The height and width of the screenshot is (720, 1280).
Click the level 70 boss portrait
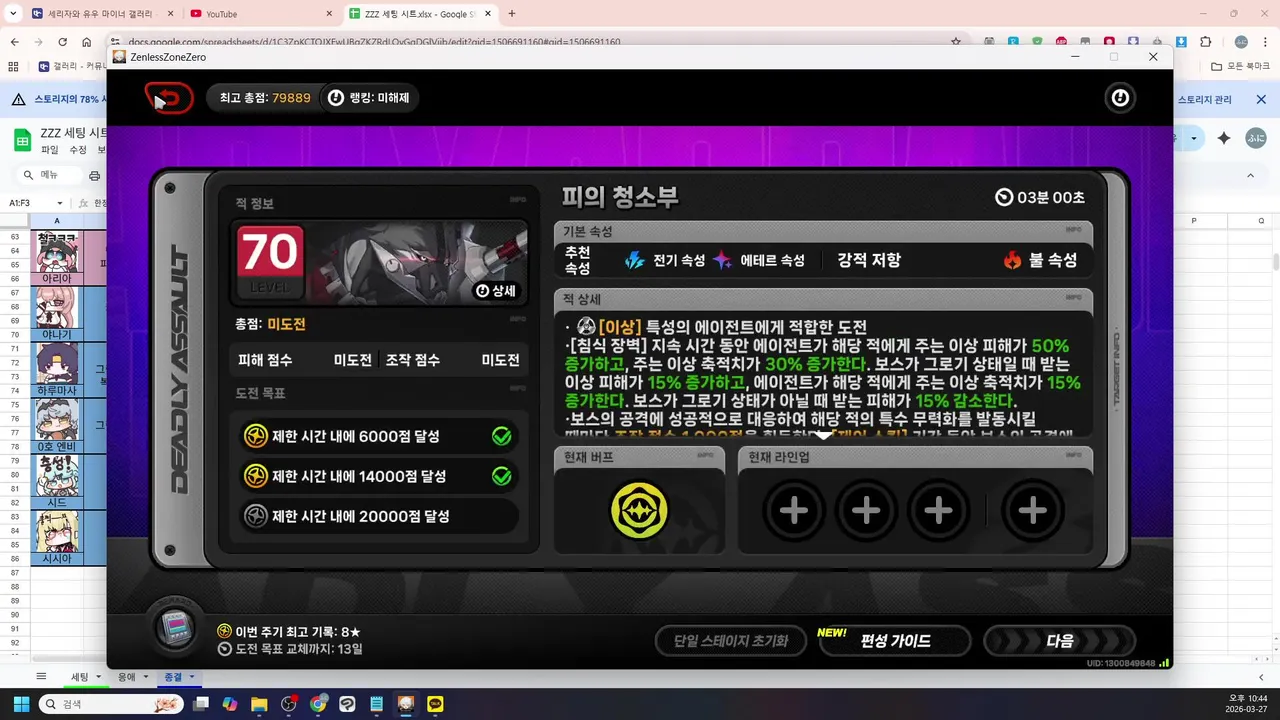[x=380, y=262]
